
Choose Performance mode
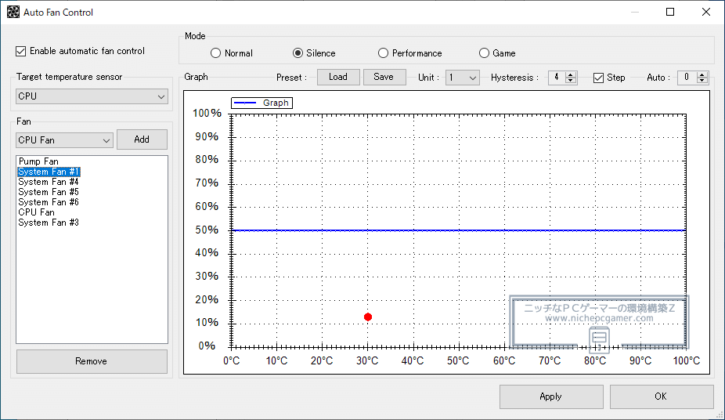pyautogui.click(x=384, y=53)
